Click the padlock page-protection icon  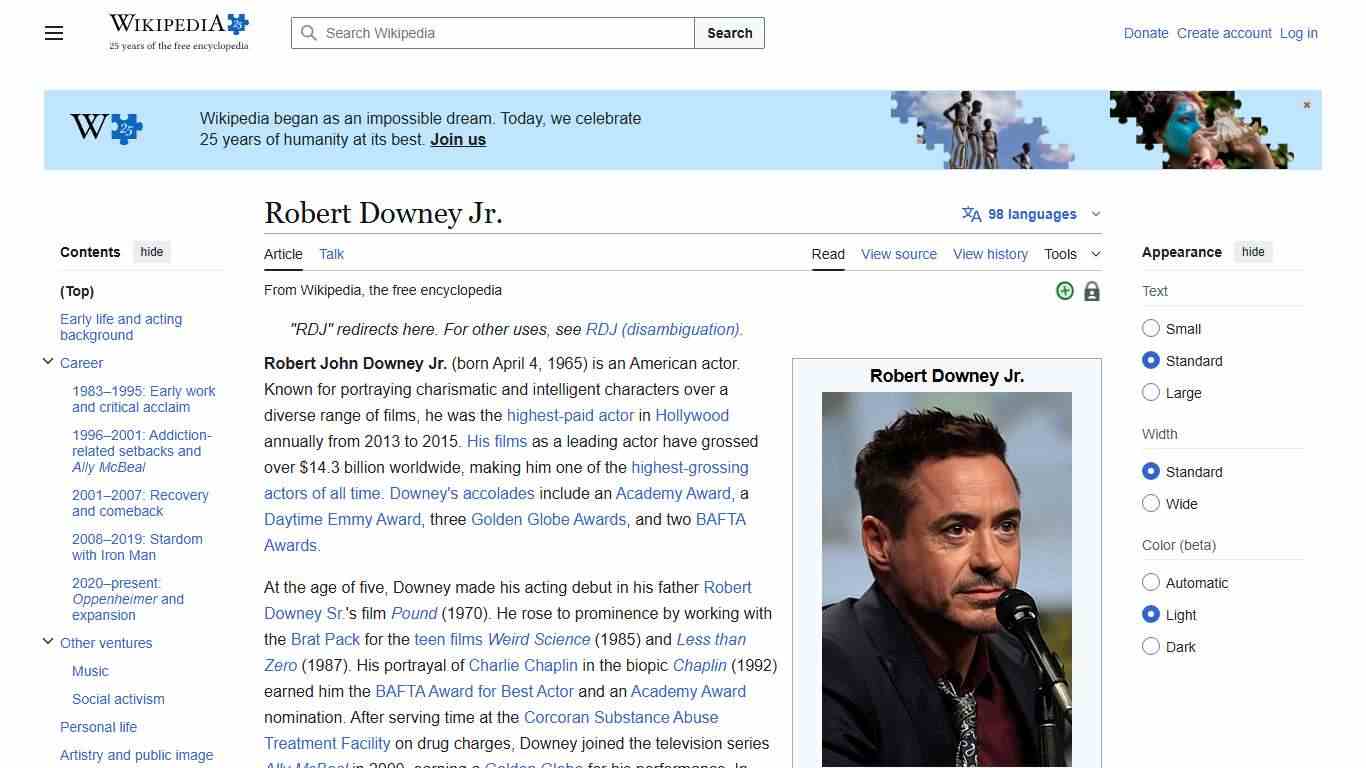pos(1091,291)
